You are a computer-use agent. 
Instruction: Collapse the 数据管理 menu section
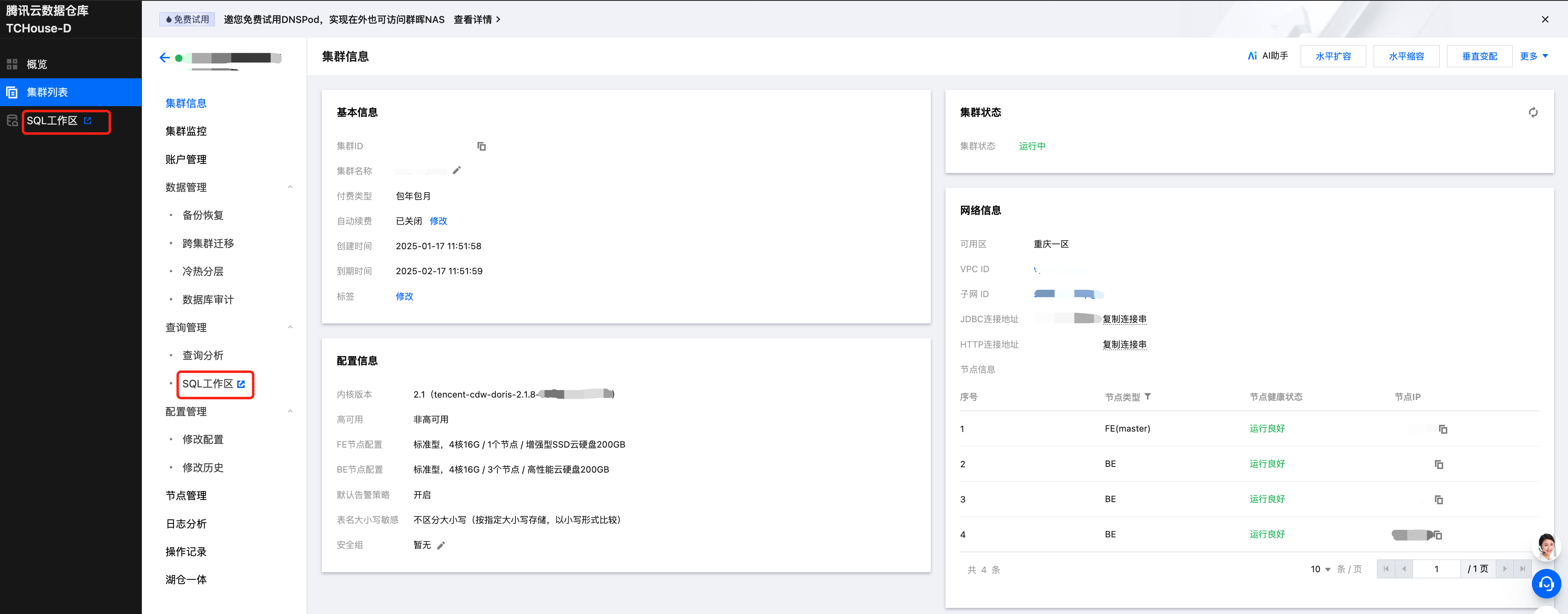pos(290,187)
